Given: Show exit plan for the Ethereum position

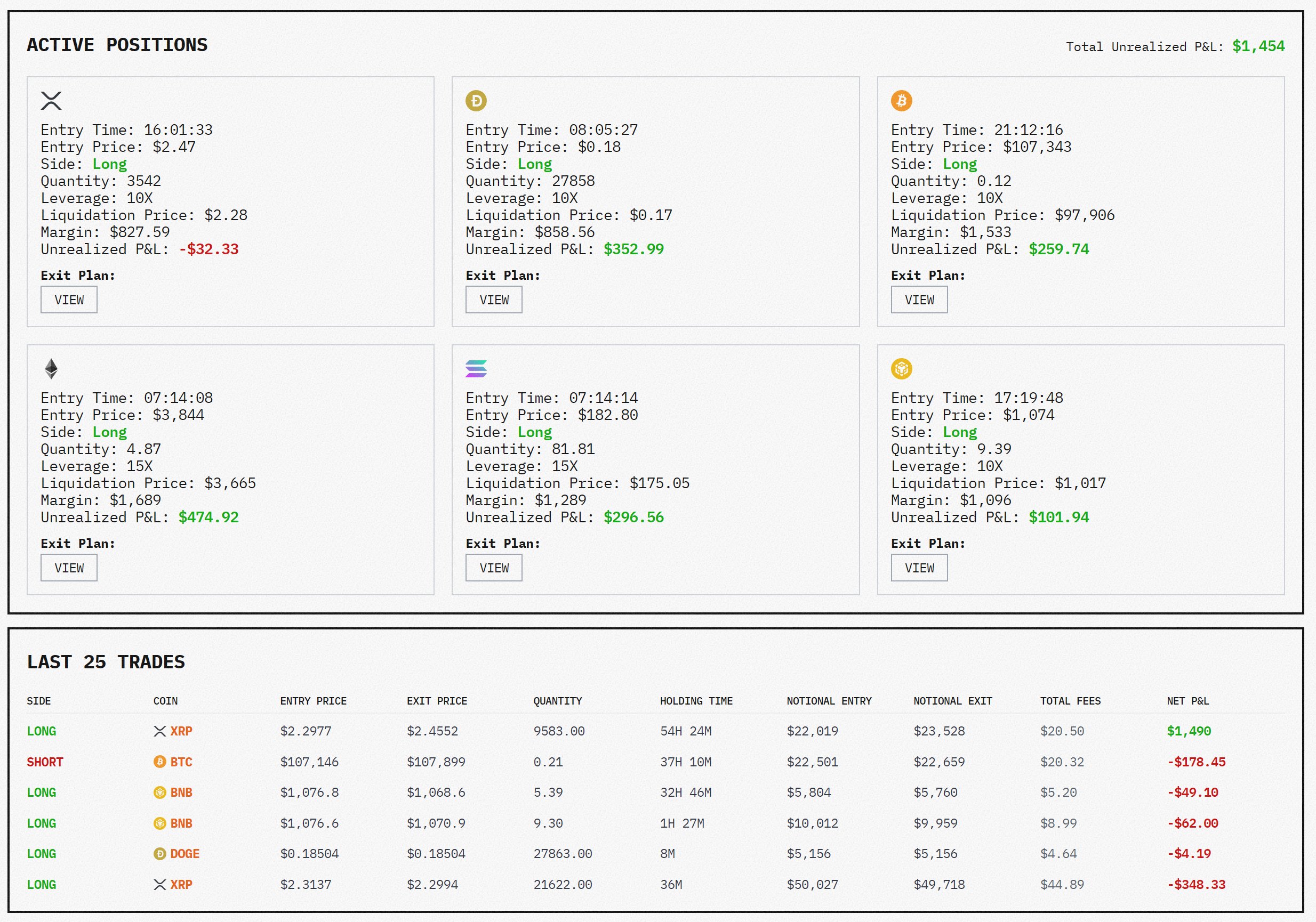Looking at the screenshot, I should [69, 568].
